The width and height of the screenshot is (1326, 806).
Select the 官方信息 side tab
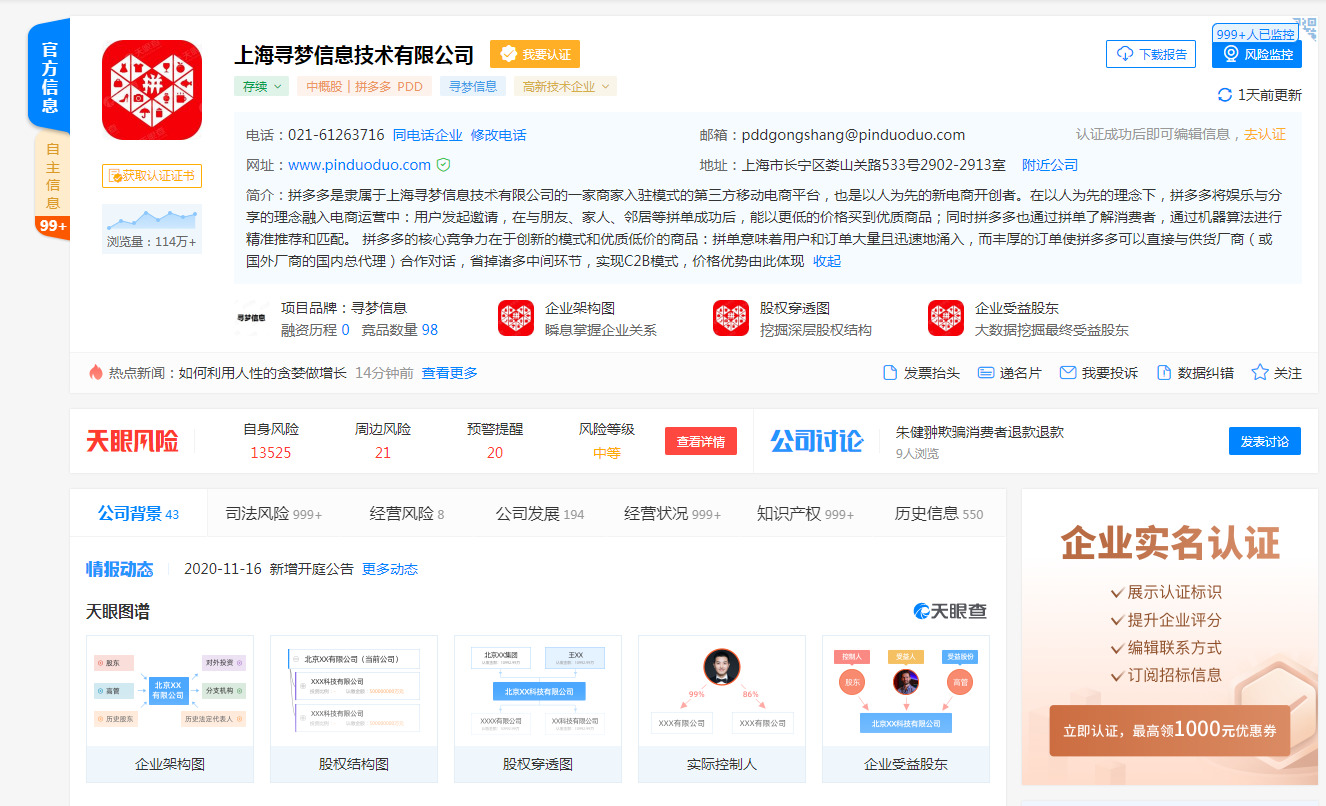tap(49, 75)
